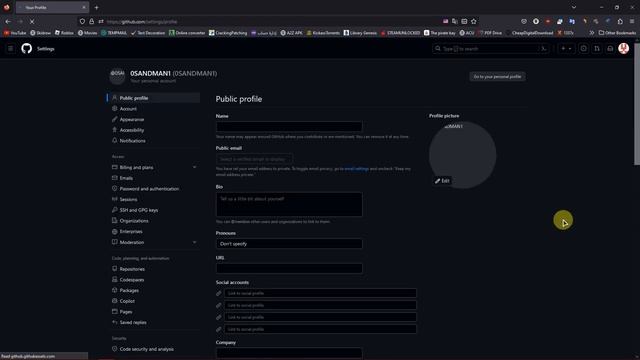
Task: Open the YouTube bookmark
Action: 15,33
